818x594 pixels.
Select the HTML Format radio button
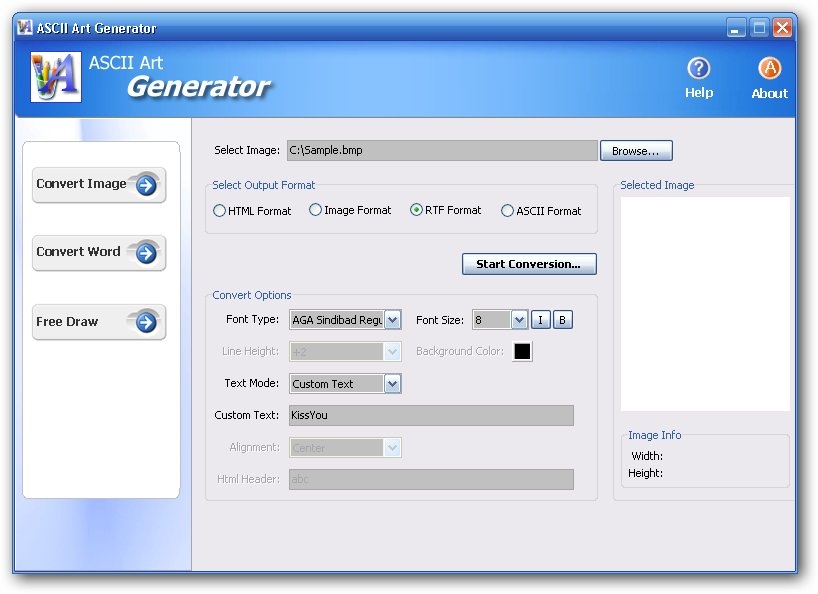click(x=218, y=210)
